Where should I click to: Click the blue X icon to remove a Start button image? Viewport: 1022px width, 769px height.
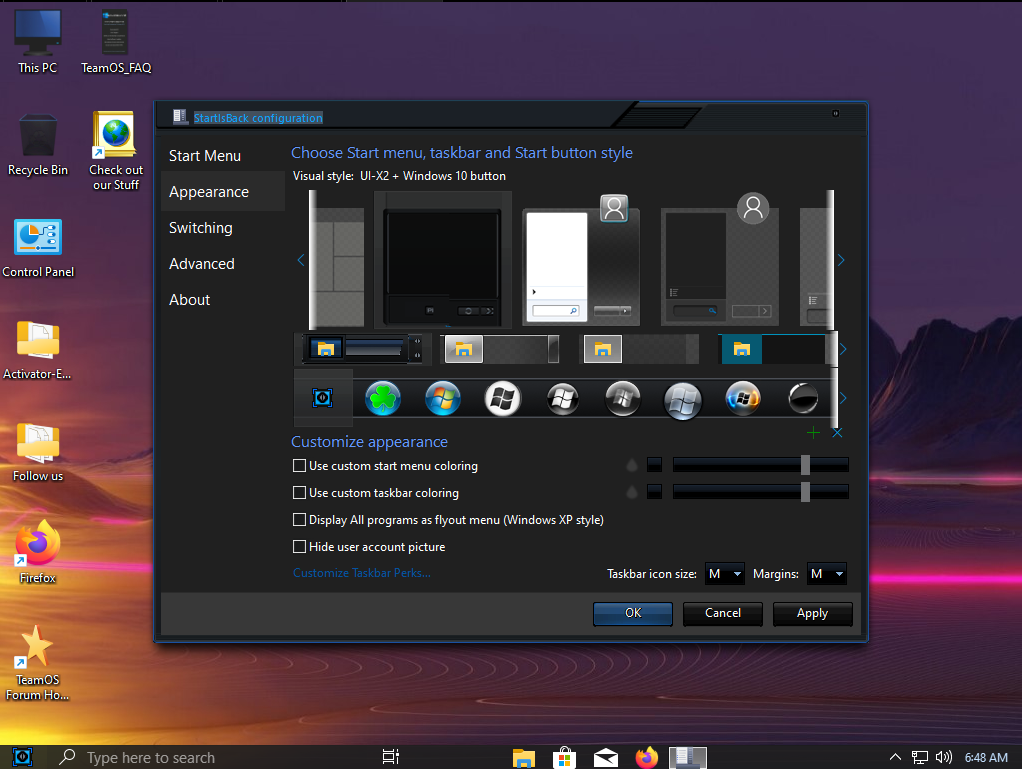click(x=837, y=432)
